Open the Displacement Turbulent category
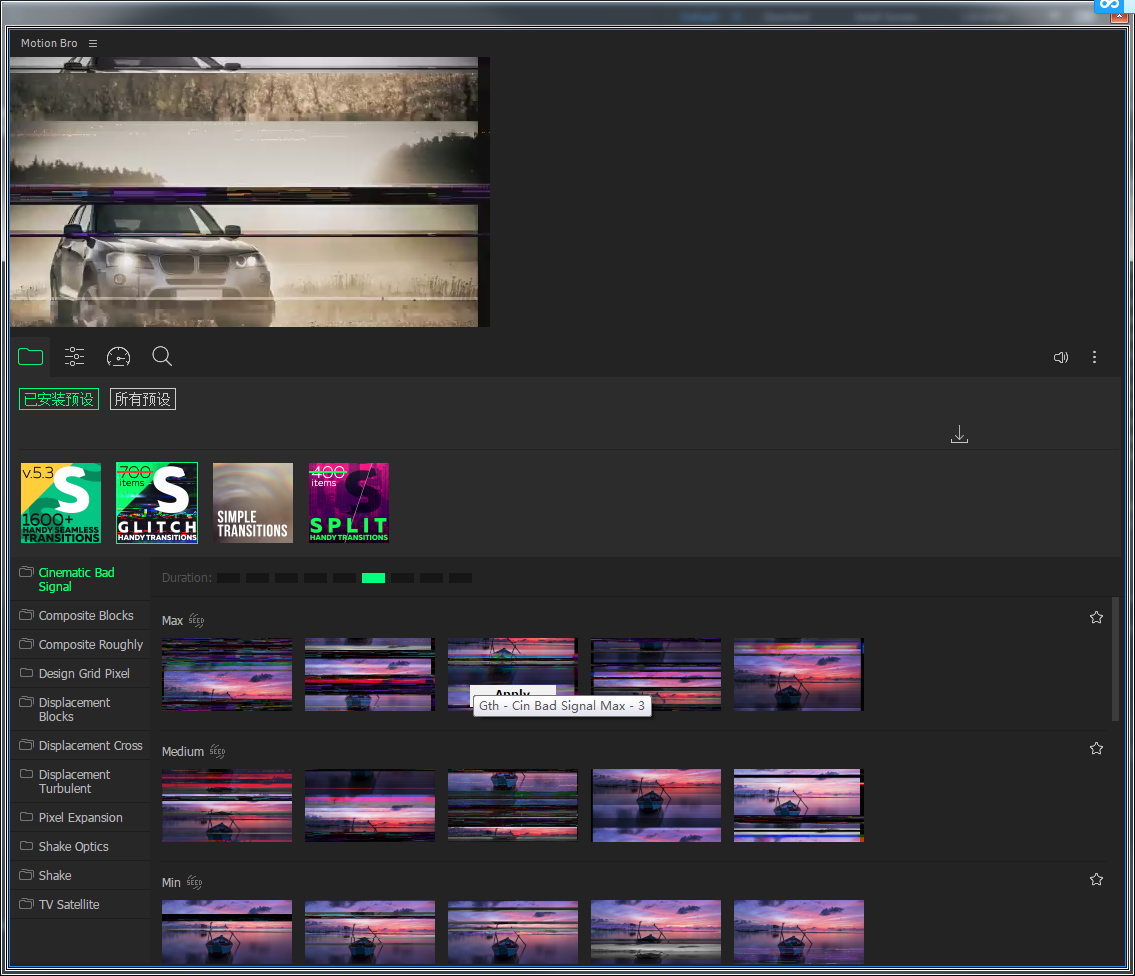Screen dimensions: 1135x976 [81, 781]
